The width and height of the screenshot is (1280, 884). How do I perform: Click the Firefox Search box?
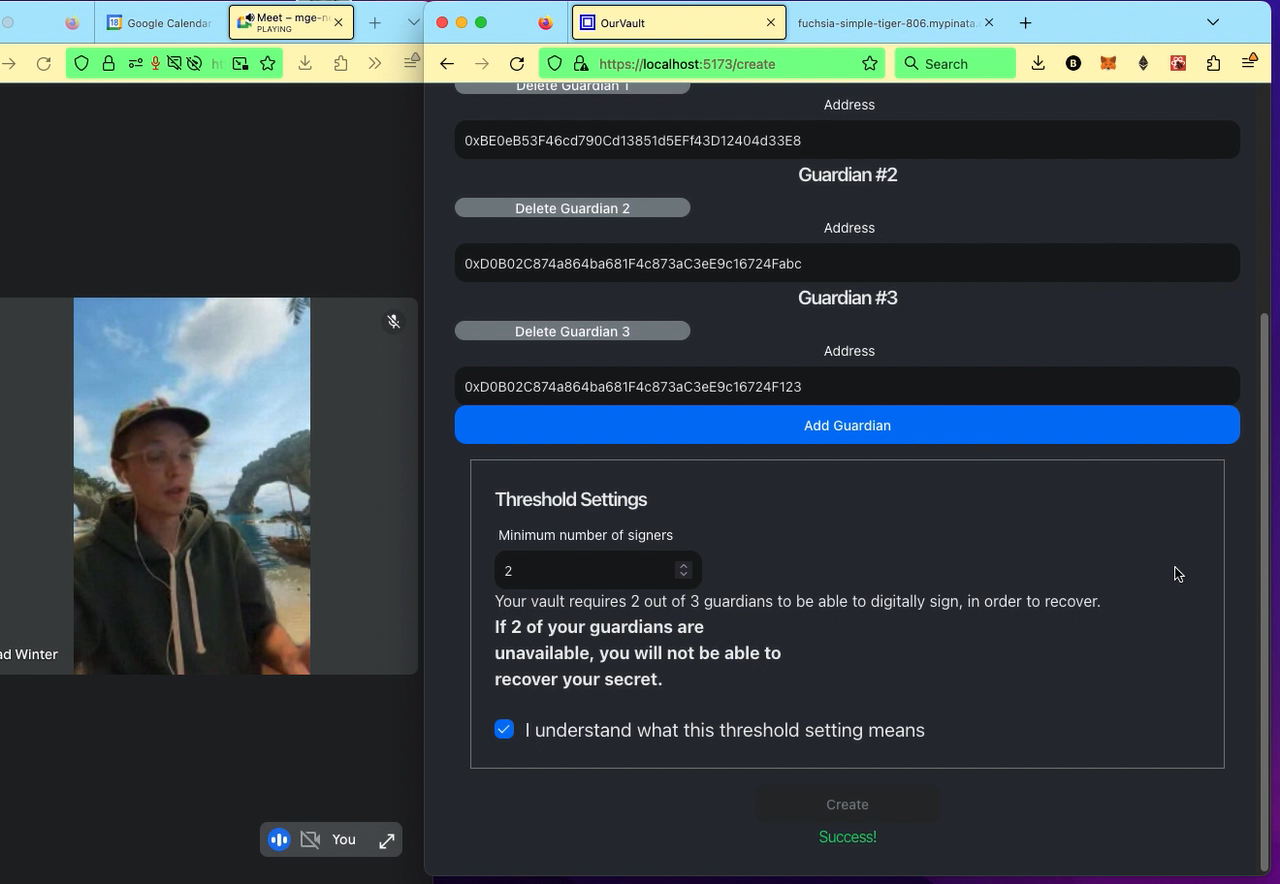coord(955,64)
